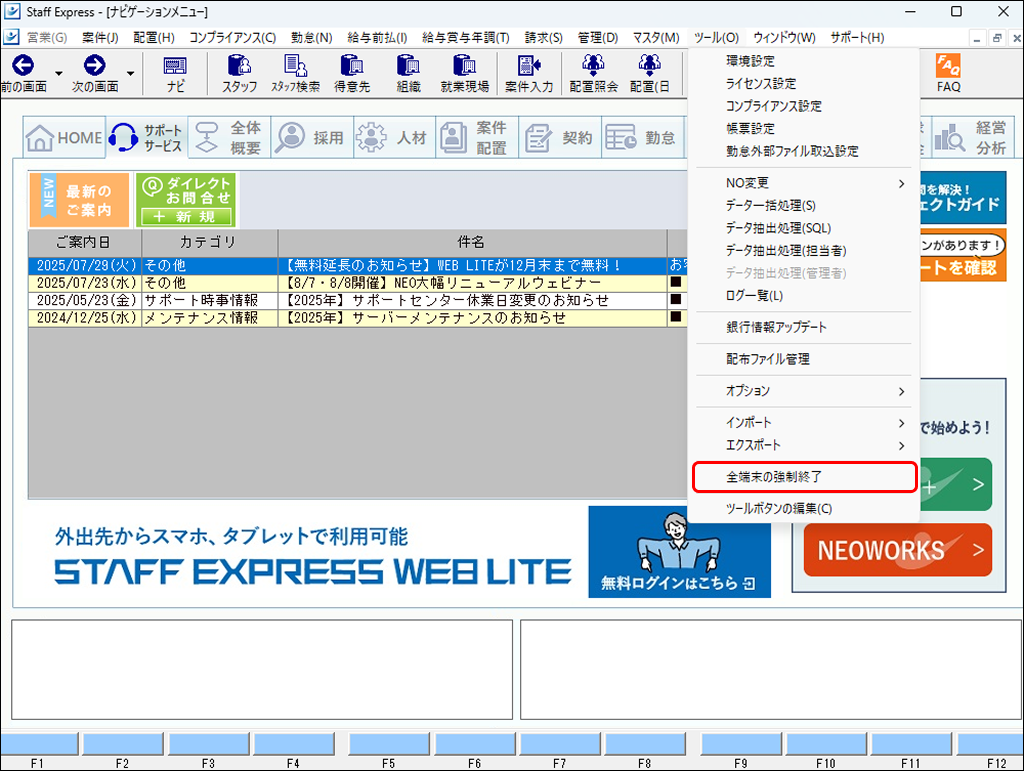Open the 勤怠 navigation tab
Viewport: 1024px width, 771px height.
pyautogui.click(x=643, y=138)
